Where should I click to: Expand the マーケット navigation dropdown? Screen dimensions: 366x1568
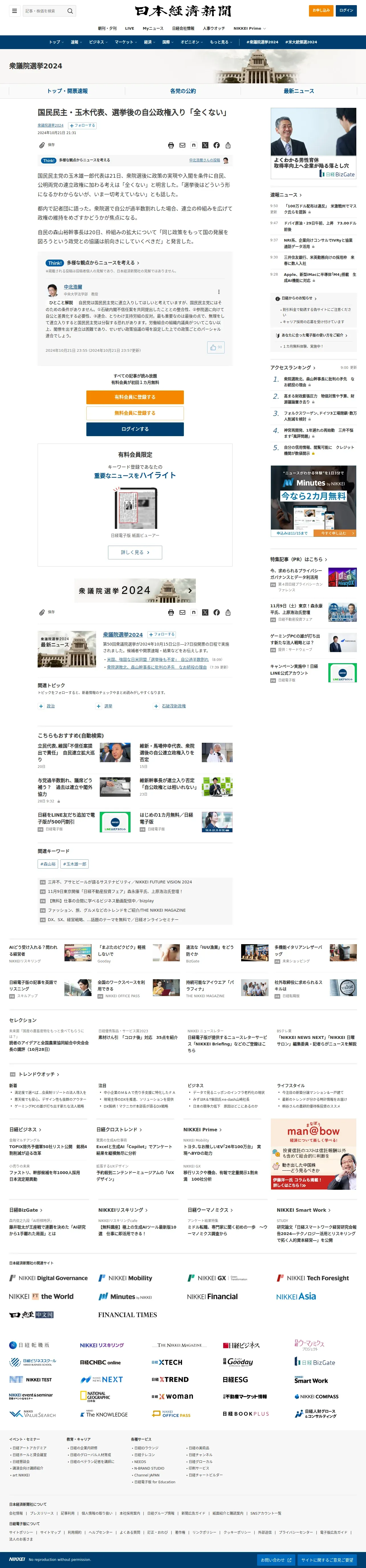pos(126,42)
